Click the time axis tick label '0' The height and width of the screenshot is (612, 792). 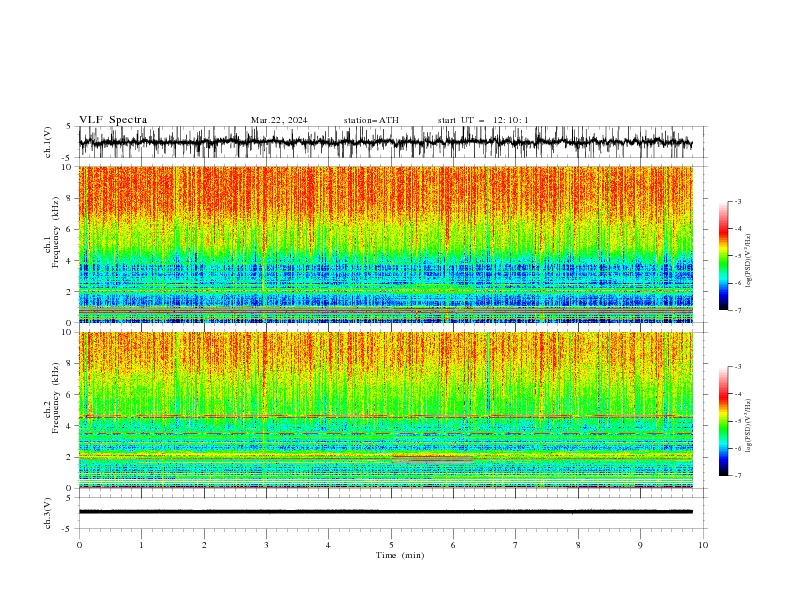pyautogui.click(x=79, y=545)
